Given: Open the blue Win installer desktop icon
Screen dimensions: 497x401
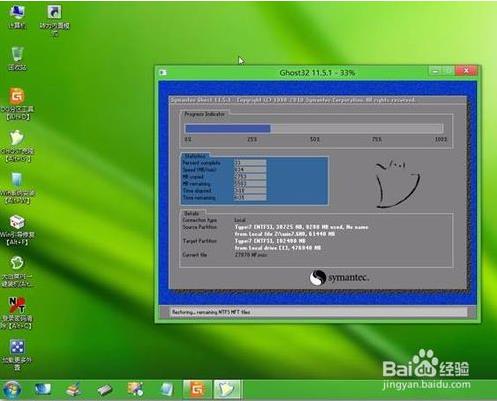Looking at the screenshot, I should 17,187.
